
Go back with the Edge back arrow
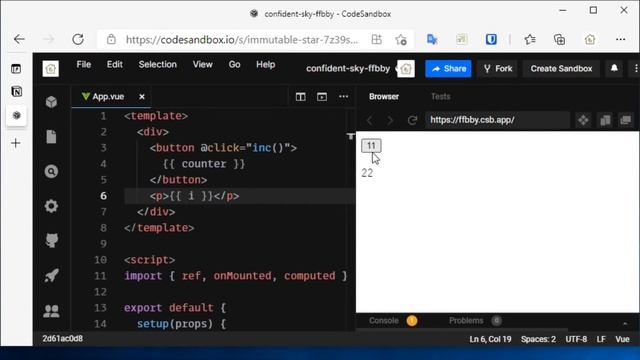click(x=19, y=39)
